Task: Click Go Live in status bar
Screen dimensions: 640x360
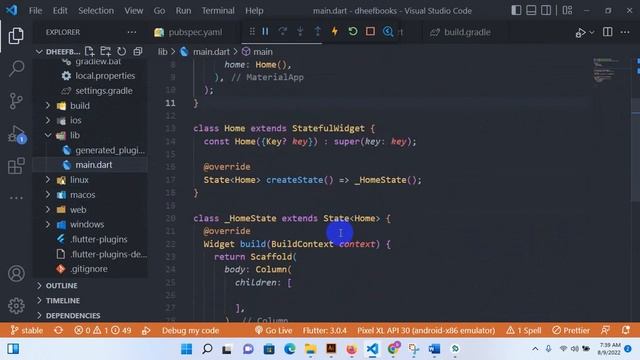Action: 273,330
